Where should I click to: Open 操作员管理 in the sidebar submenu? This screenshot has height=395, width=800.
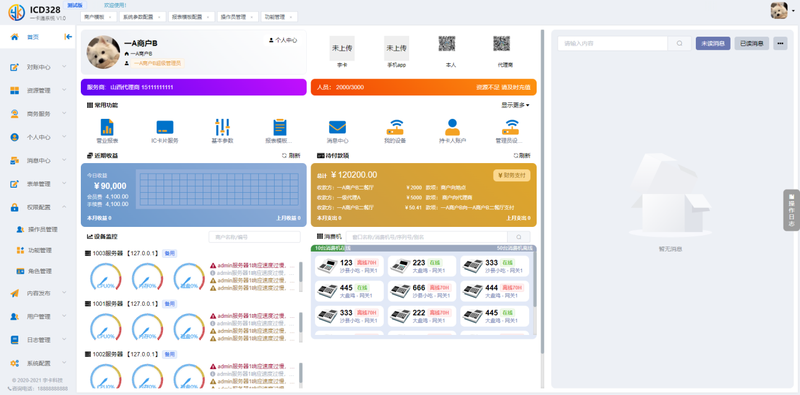tap(43, 230)
